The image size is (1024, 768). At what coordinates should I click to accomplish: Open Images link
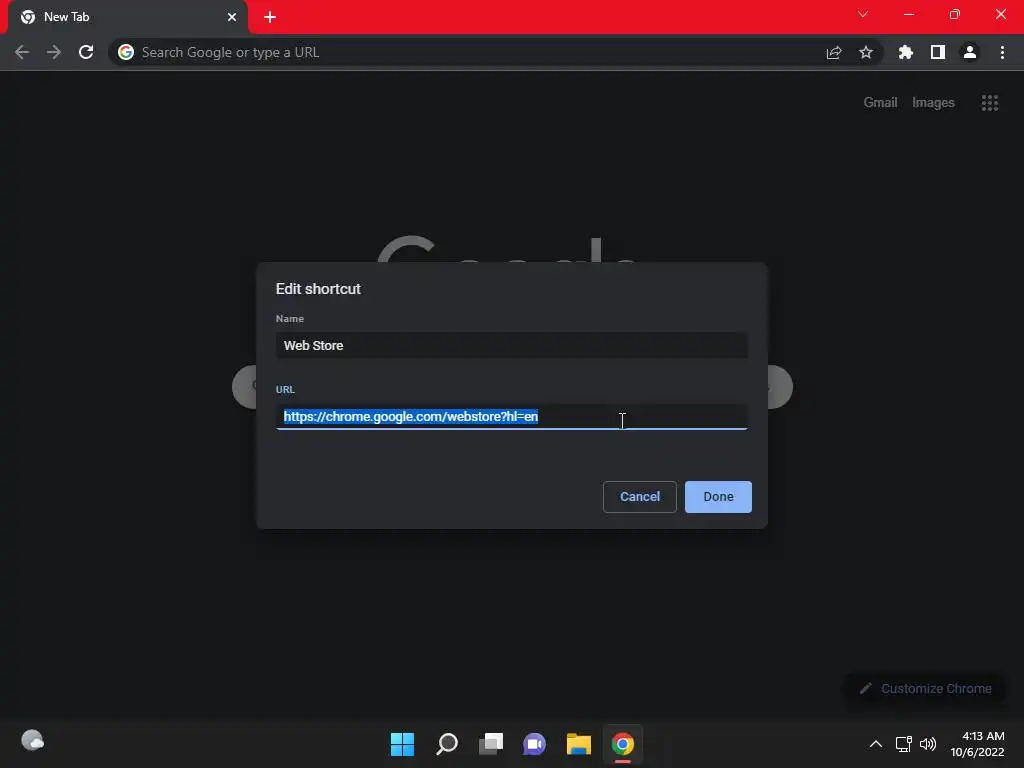[x=933, y=103]
